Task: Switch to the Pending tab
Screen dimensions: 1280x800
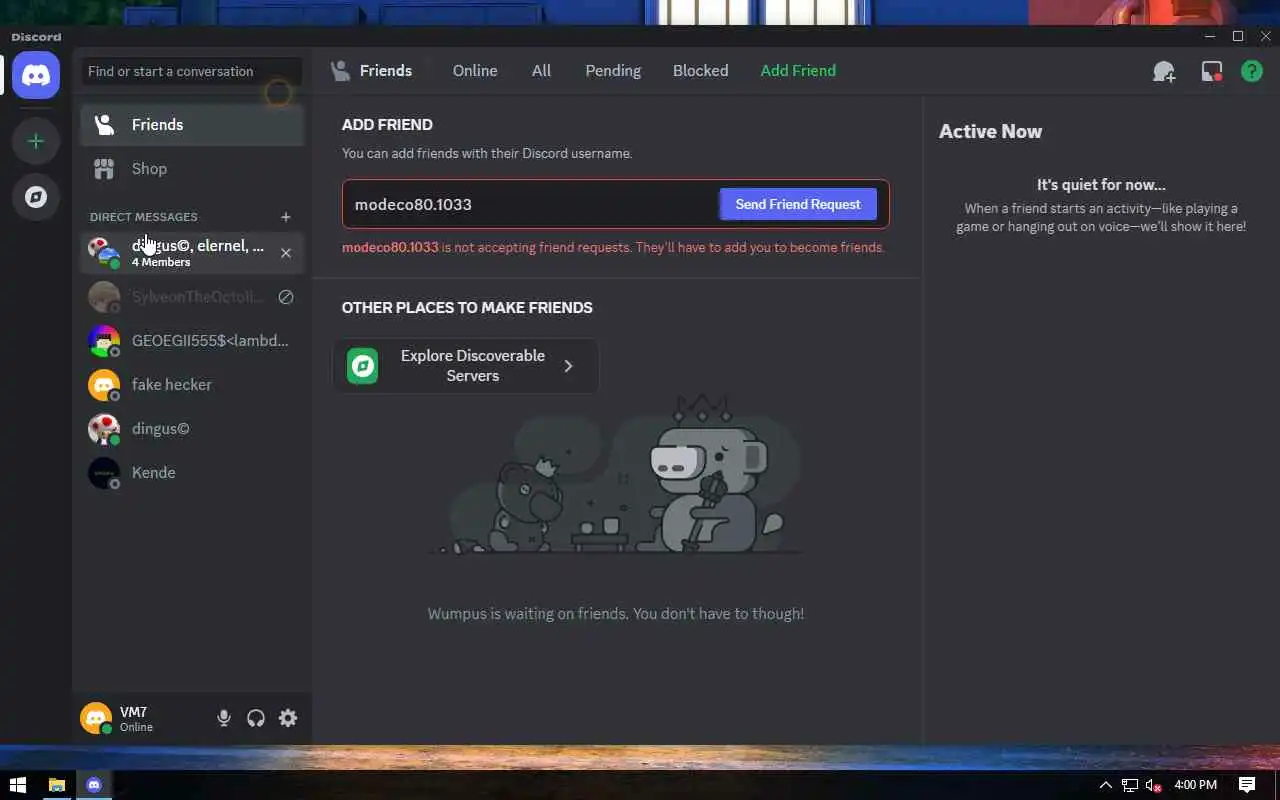Action: point(613,71)
